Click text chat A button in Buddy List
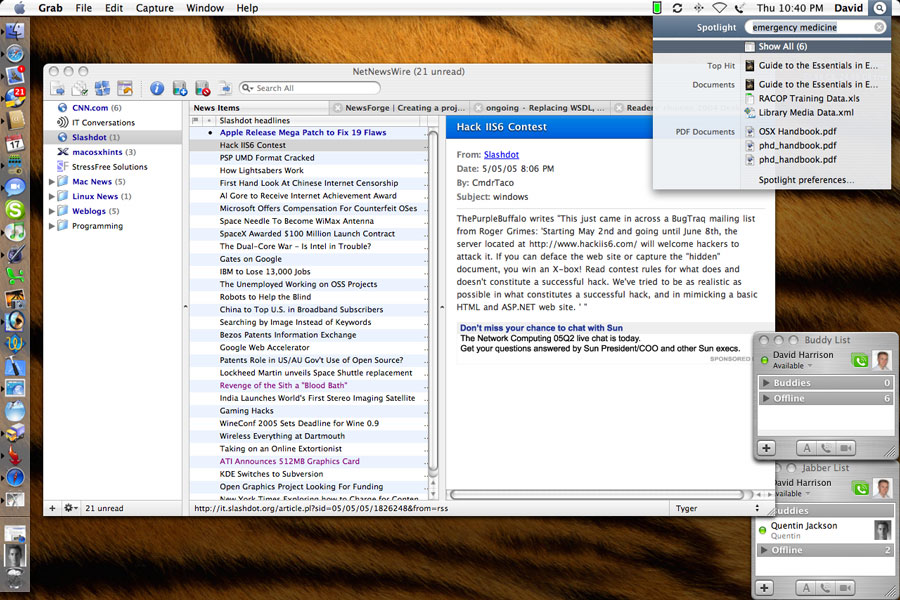This screenshot has width=900, height=600. [x=806, y=448]
